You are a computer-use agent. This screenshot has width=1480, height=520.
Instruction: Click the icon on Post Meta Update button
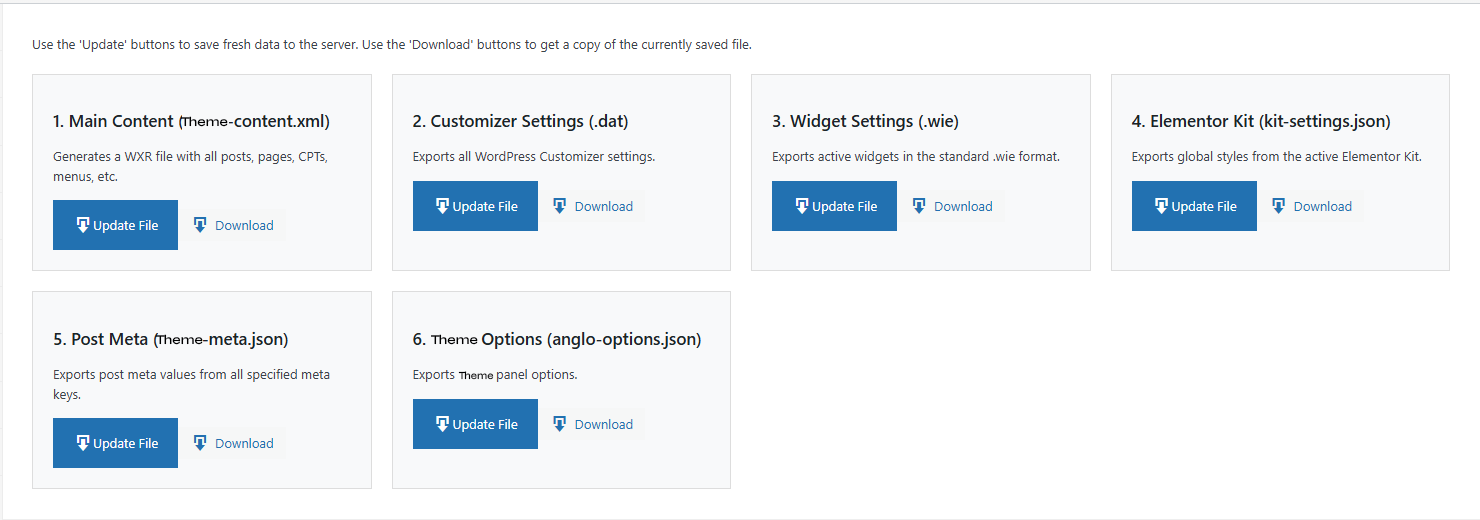(x=83, y=443)
